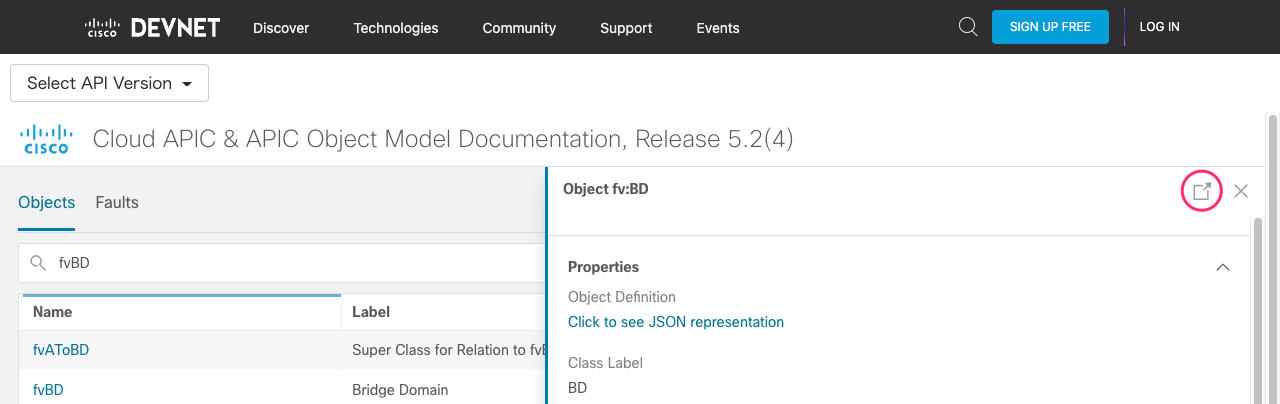The image size is (1280, 404).
Task: Click the Properties section heading
Action: pos(603,267)
